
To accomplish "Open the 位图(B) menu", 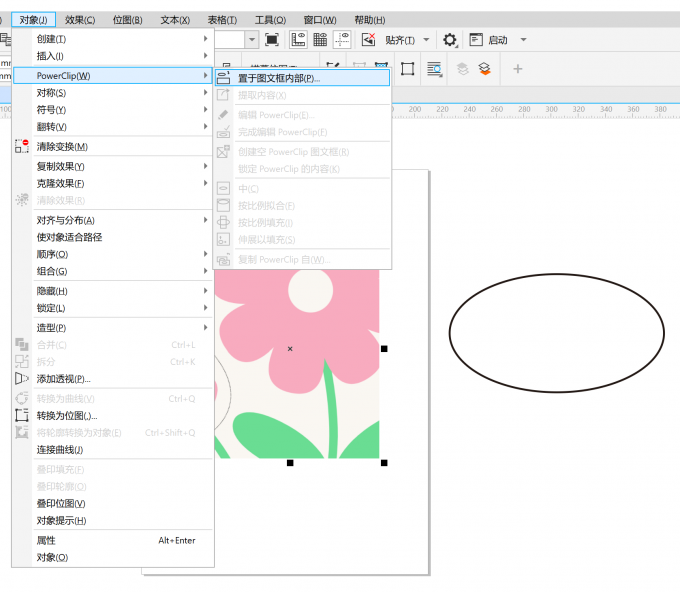I will [128, 20].
